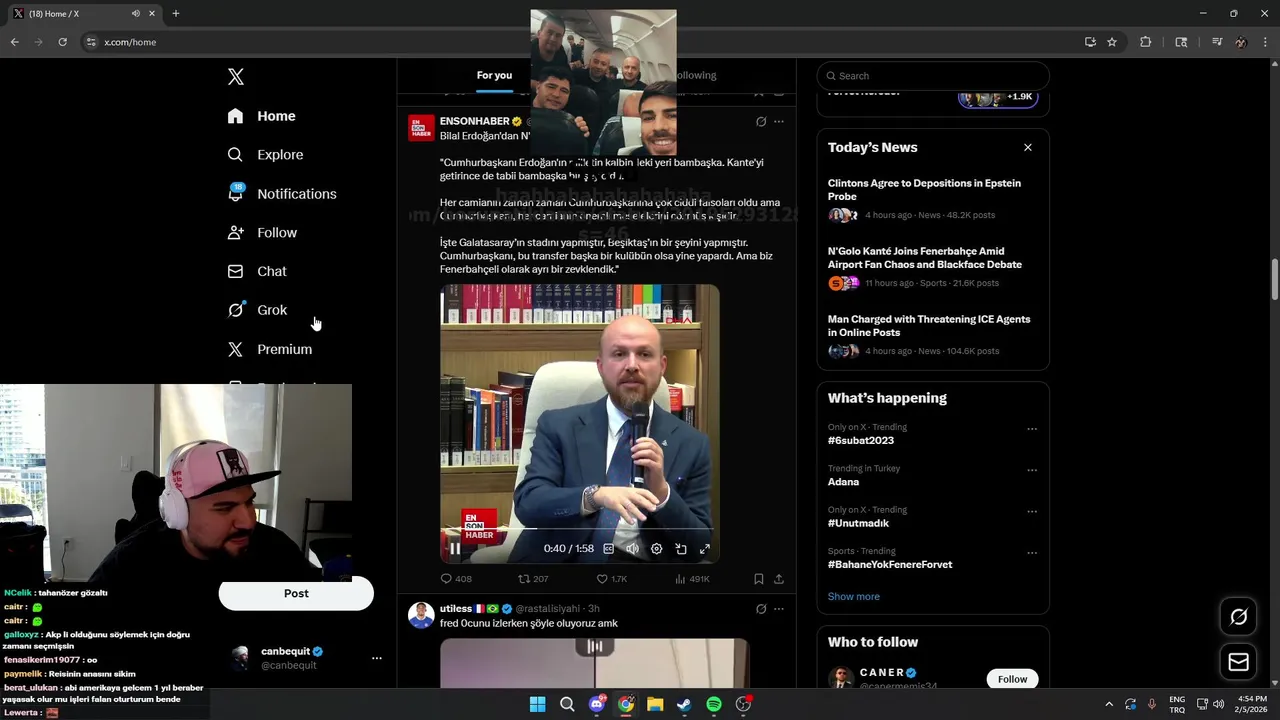Click the X logo in the sidebar
Viewport: 1280px width, 720px height.
235,77
